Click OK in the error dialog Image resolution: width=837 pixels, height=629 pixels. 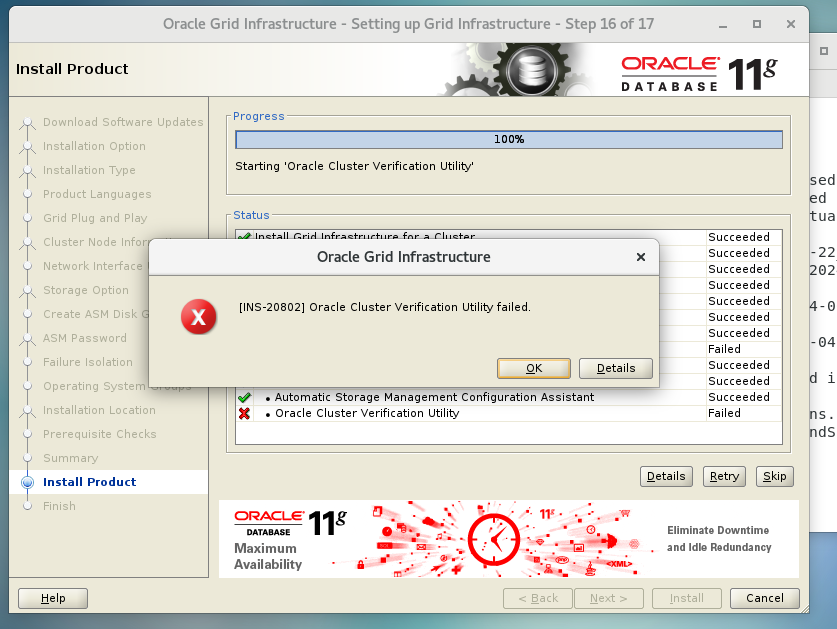pyautogui.click(x=533, y=368)
